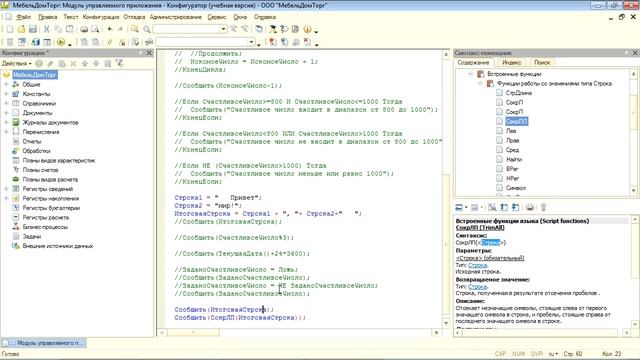Viewport: 640px width, 360px height.
Task: Delete item with X in Конфигурация panel
Action: tap(73, 64)
